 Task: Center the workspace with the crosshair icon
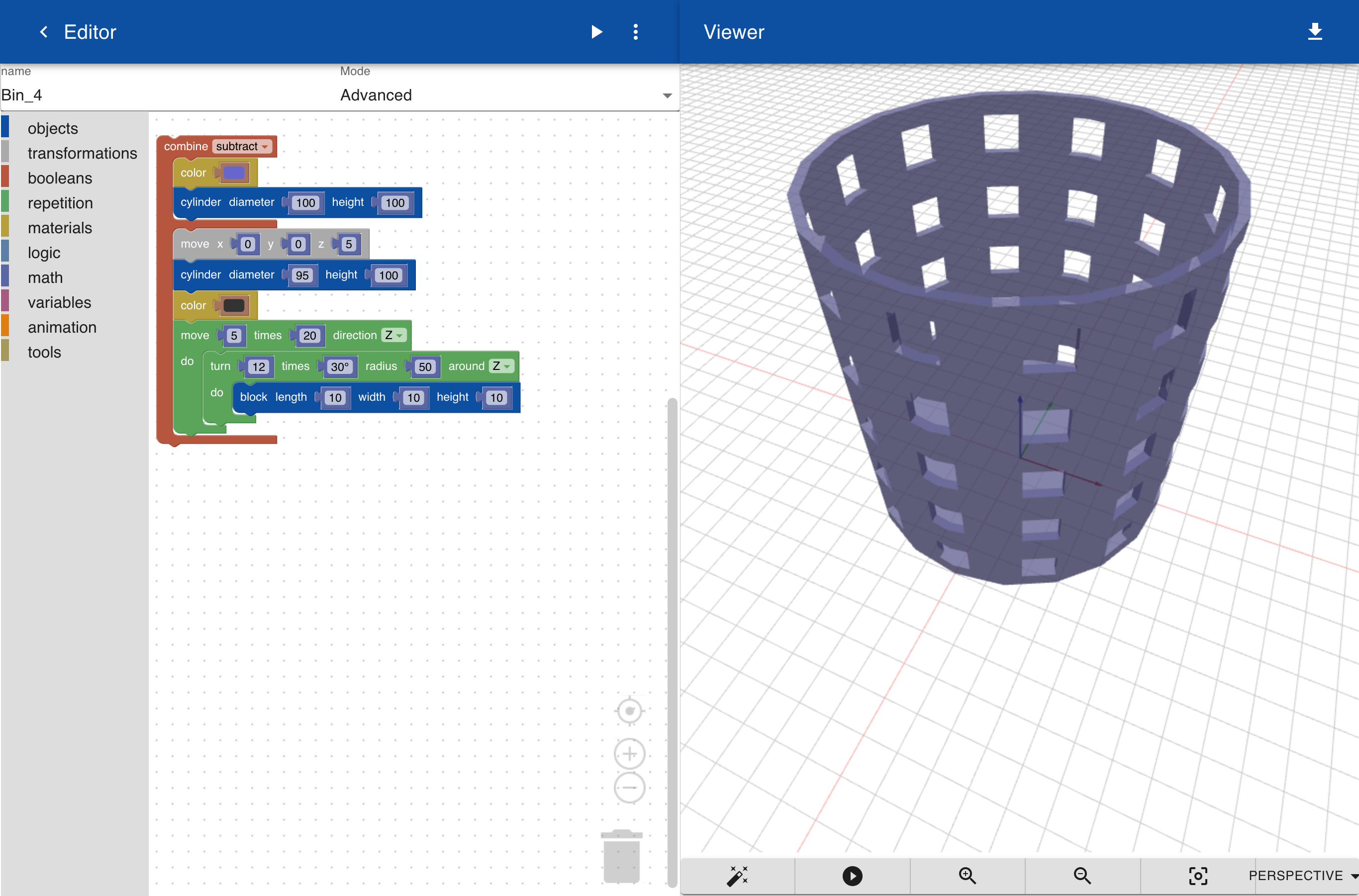point(629,712)
